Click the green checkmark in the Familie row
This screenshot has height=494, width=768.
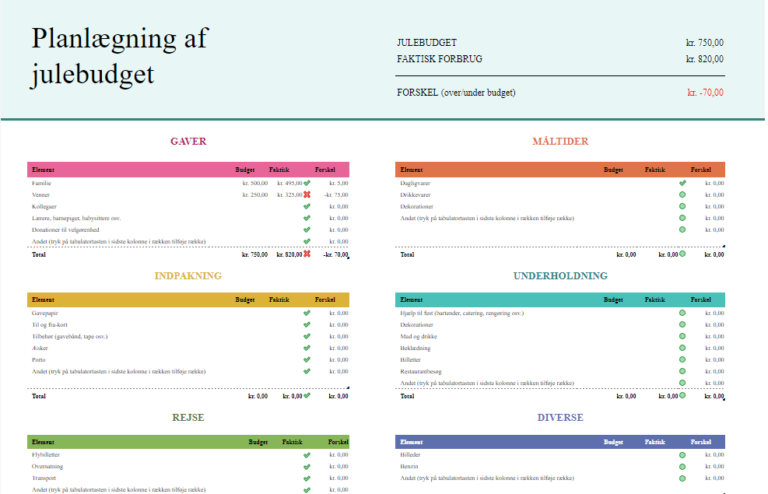307,183
